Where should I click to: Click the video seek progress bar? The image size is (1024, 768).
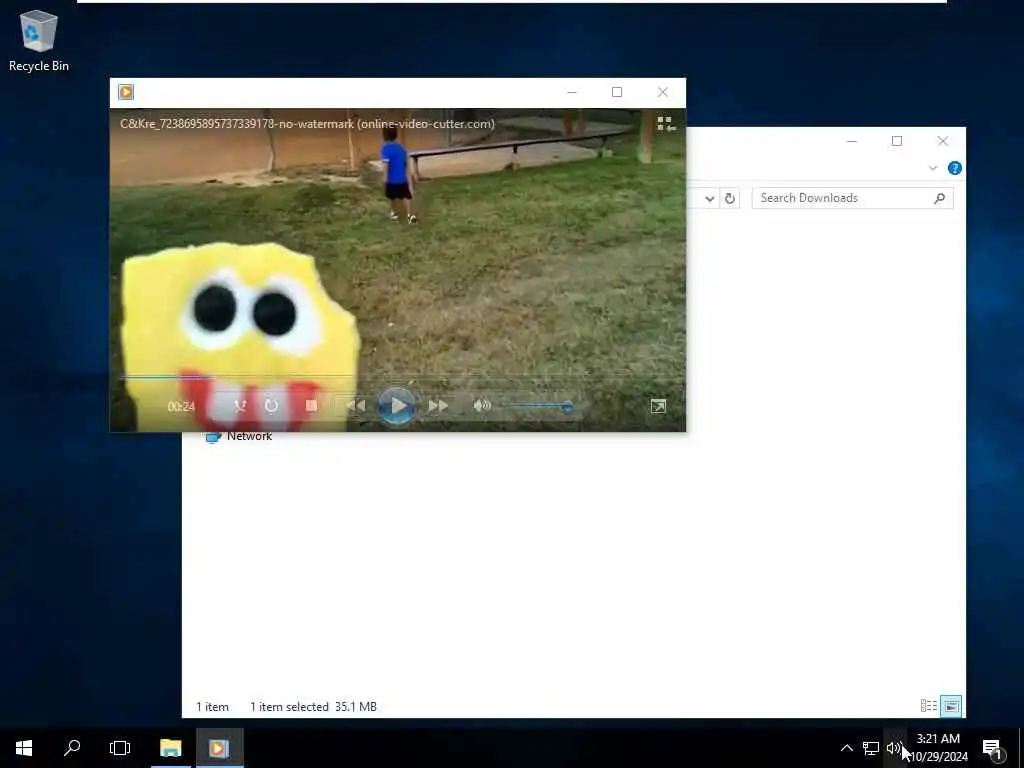(x=398, y=377)
